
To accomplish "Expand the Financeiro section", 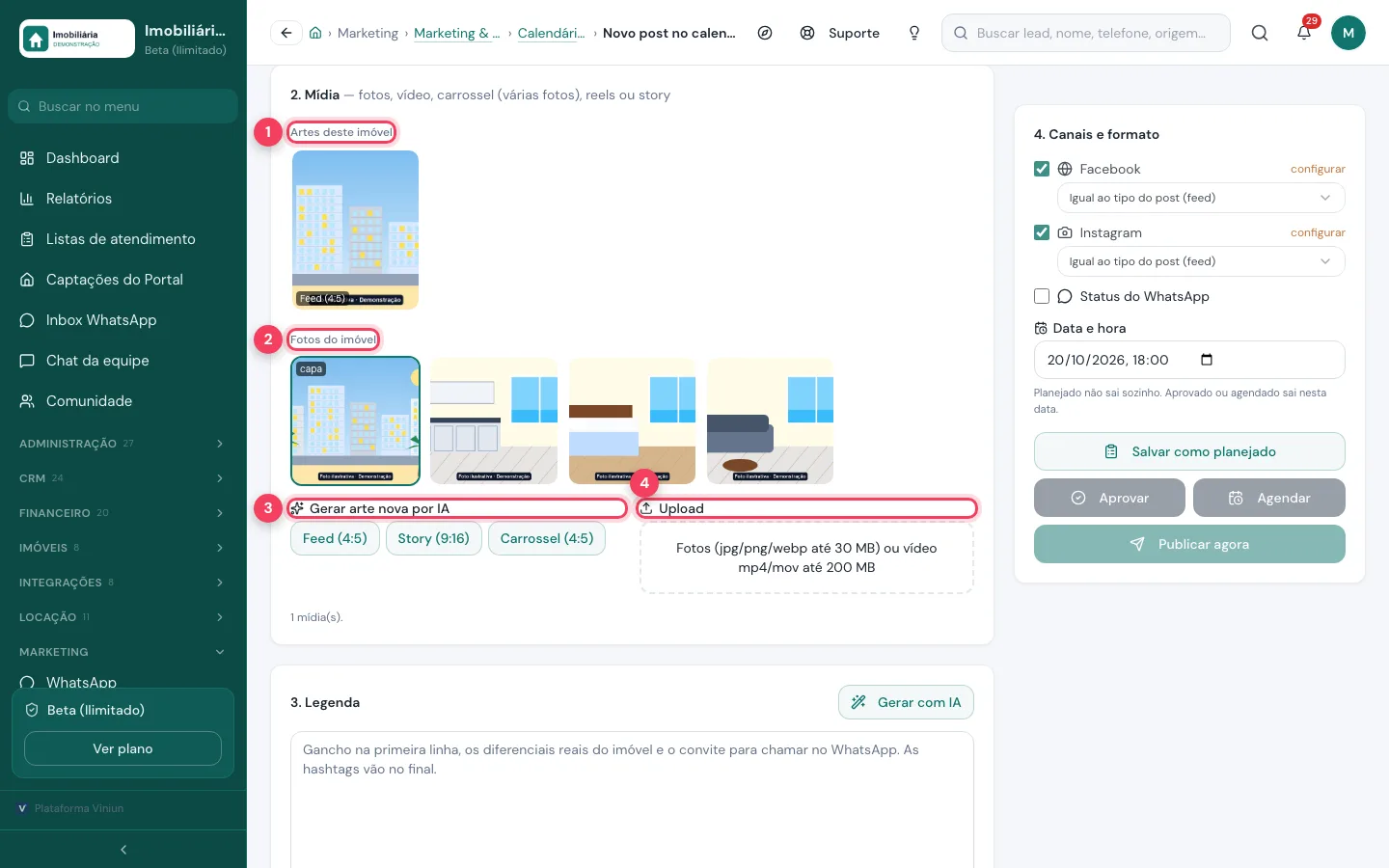I will [x=123, y=513].
